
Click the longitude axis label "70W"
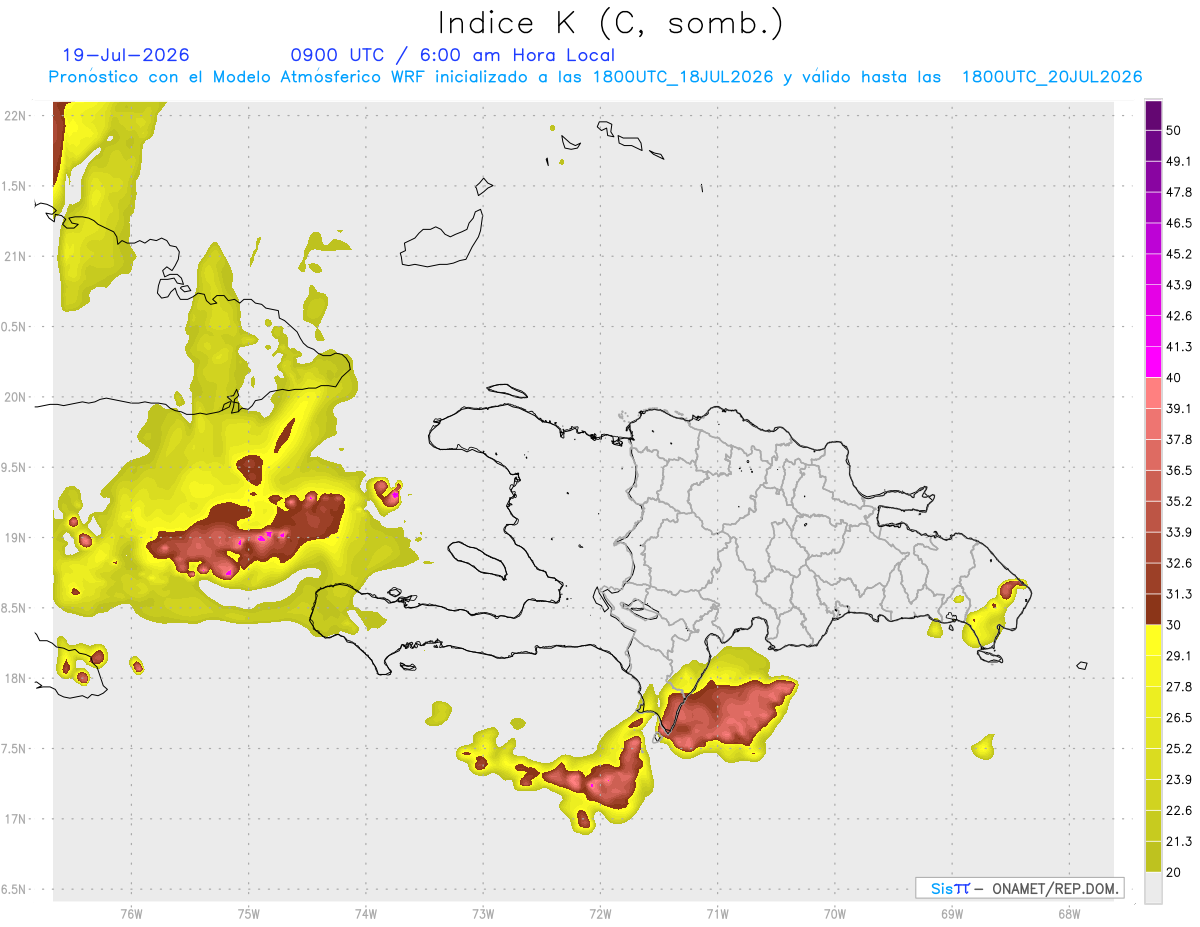[x=834, y=913]
